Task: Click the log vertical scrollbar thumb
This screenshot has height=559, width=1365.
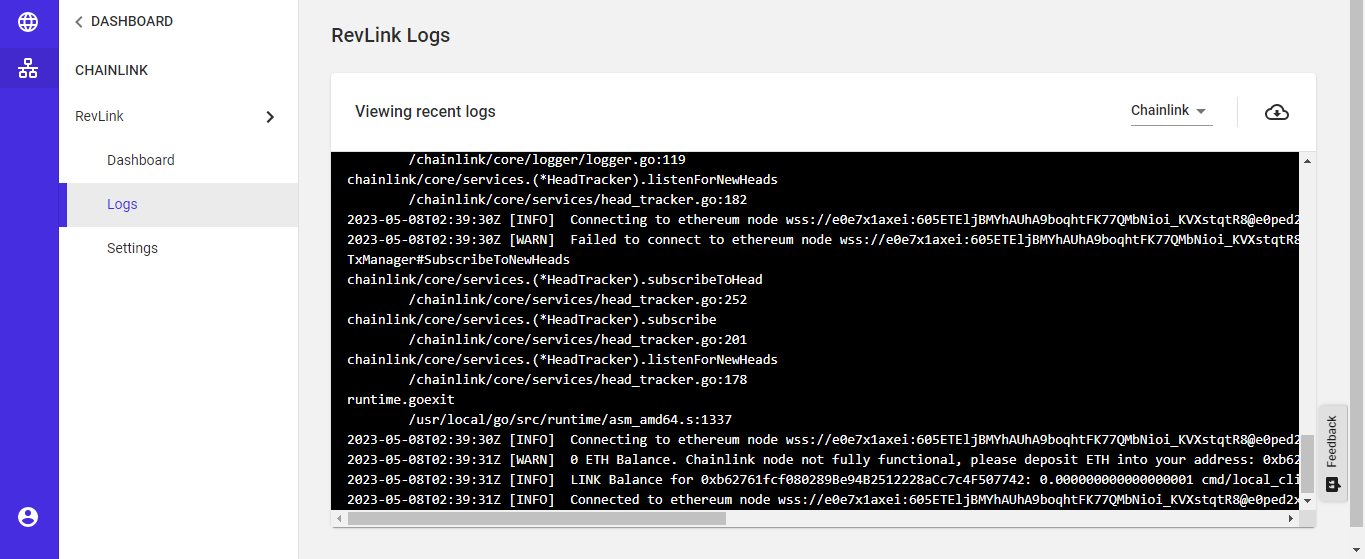Action: 1308,463
